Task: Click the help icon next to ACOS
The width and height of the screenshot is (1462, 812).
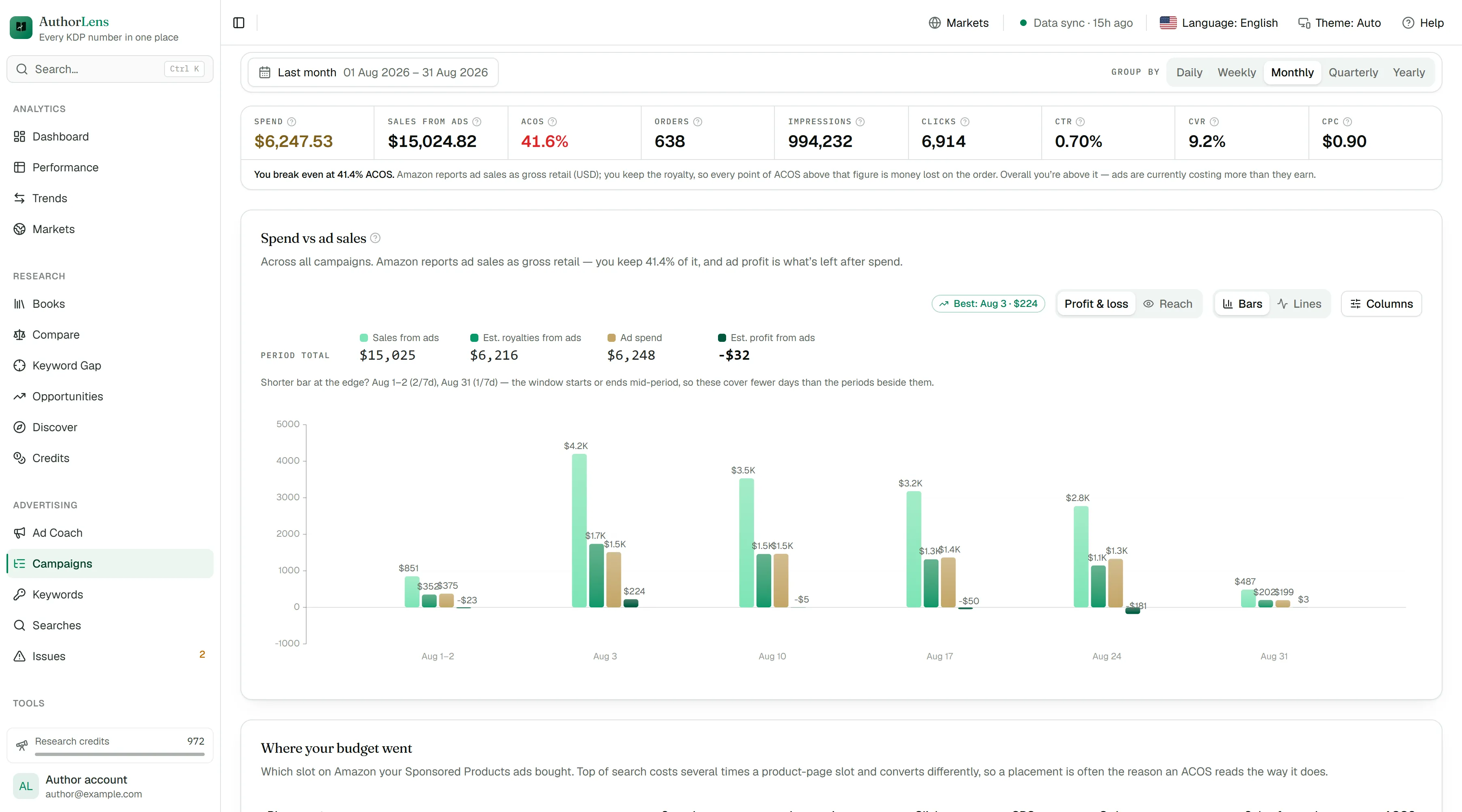Action: click(552, 121)
